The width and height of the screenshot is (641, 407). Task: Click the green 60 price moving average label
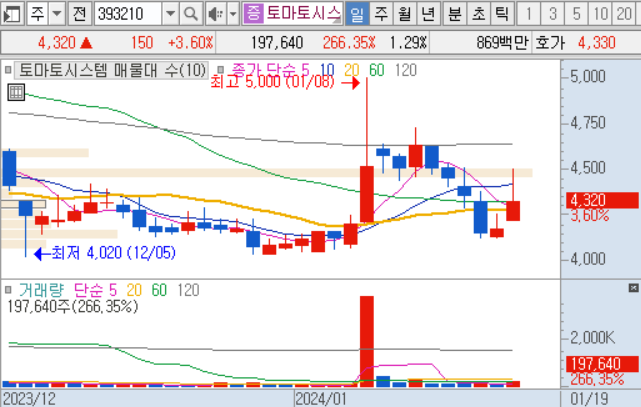click(x=377, y=70)
